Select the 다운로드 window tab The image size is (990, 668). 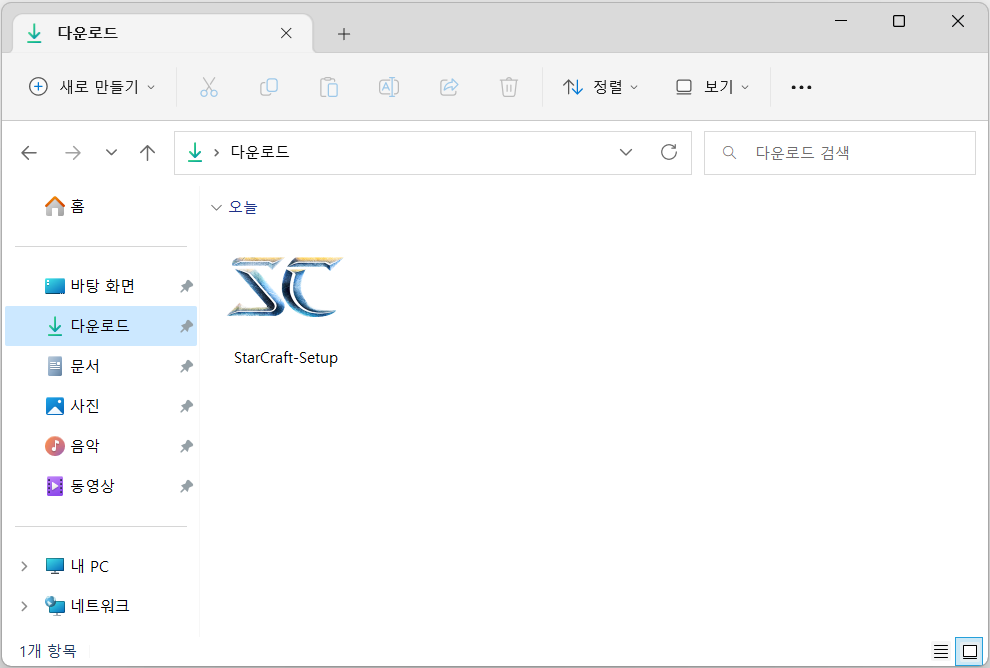(x=162, y=33)
